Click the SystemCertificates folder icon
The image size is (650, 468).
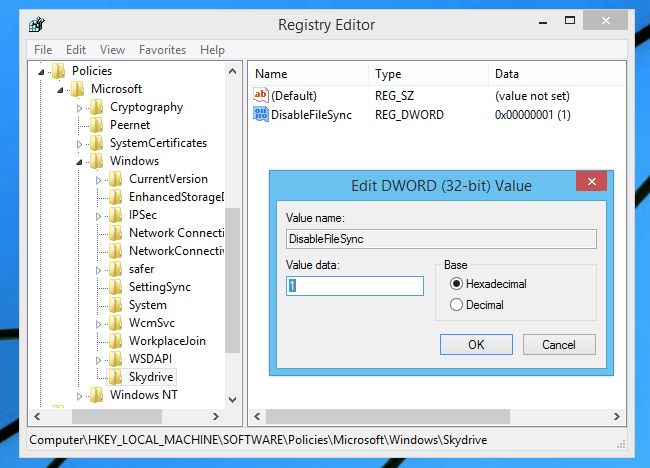[97, 143]
